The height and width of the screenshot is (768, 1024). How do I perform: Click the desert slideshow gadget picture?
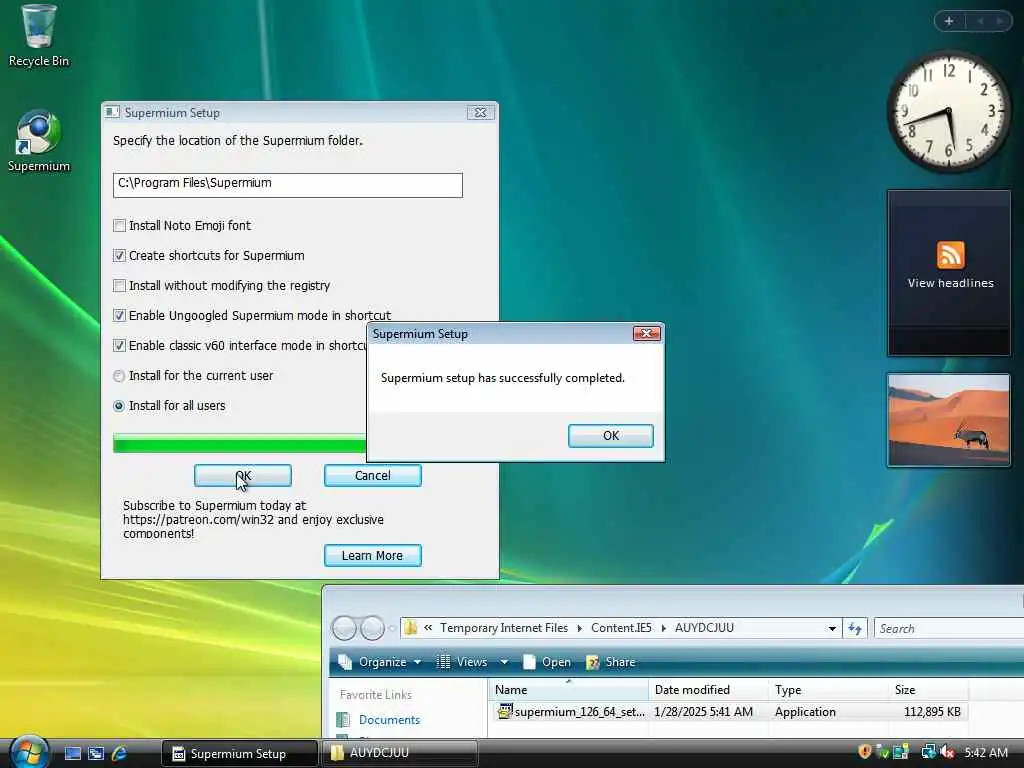point(948,420)
